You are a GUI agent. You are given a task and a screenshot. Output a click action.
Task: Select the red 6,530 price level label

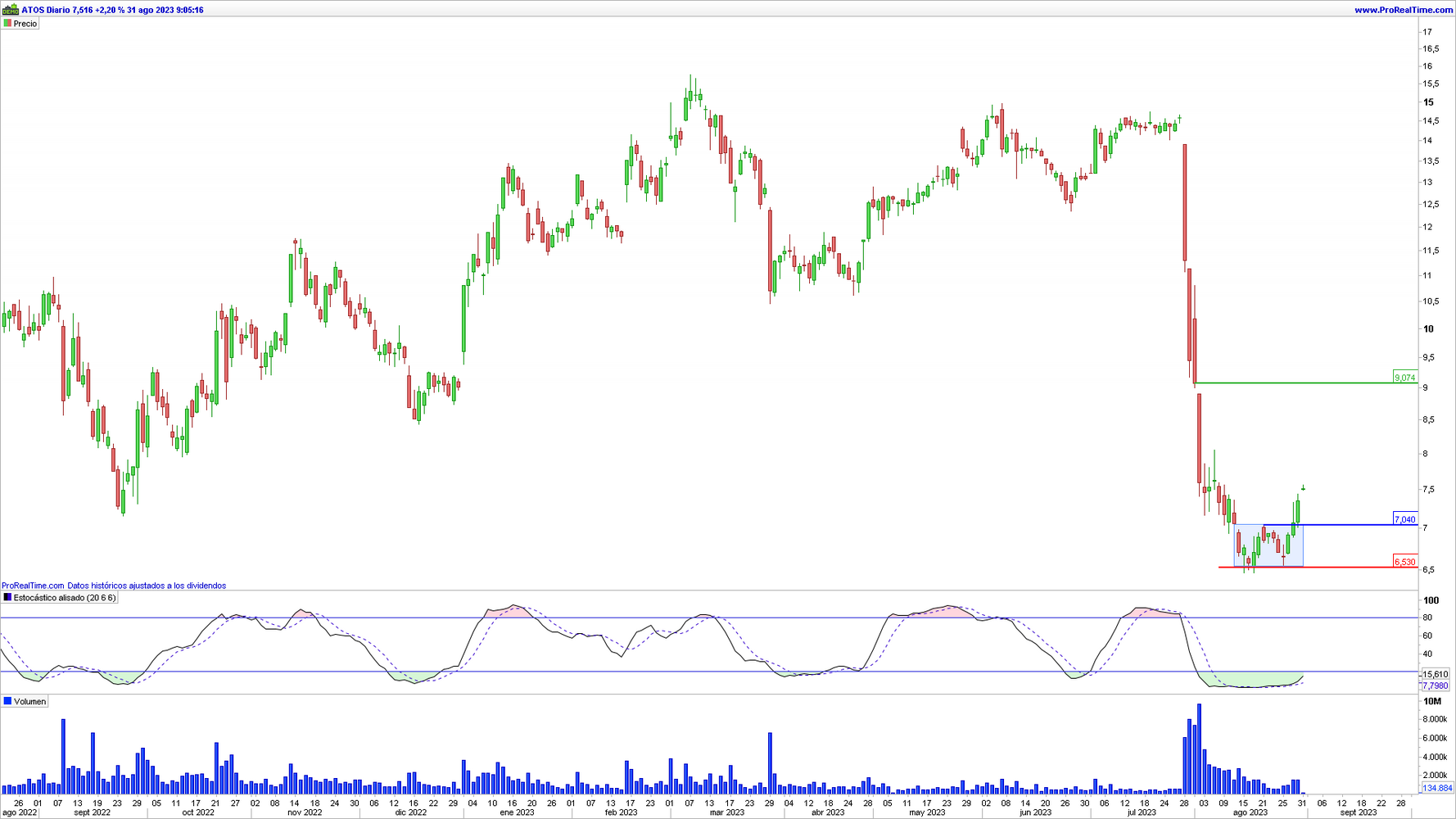pos(1404,562)
